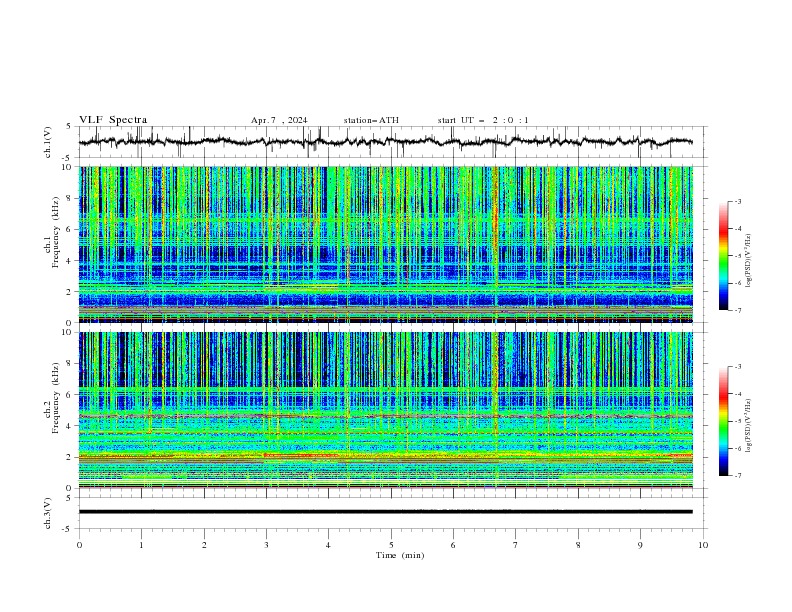
Task: Click the "-7" tick on the upper color bar
Action: click(738, 310)
